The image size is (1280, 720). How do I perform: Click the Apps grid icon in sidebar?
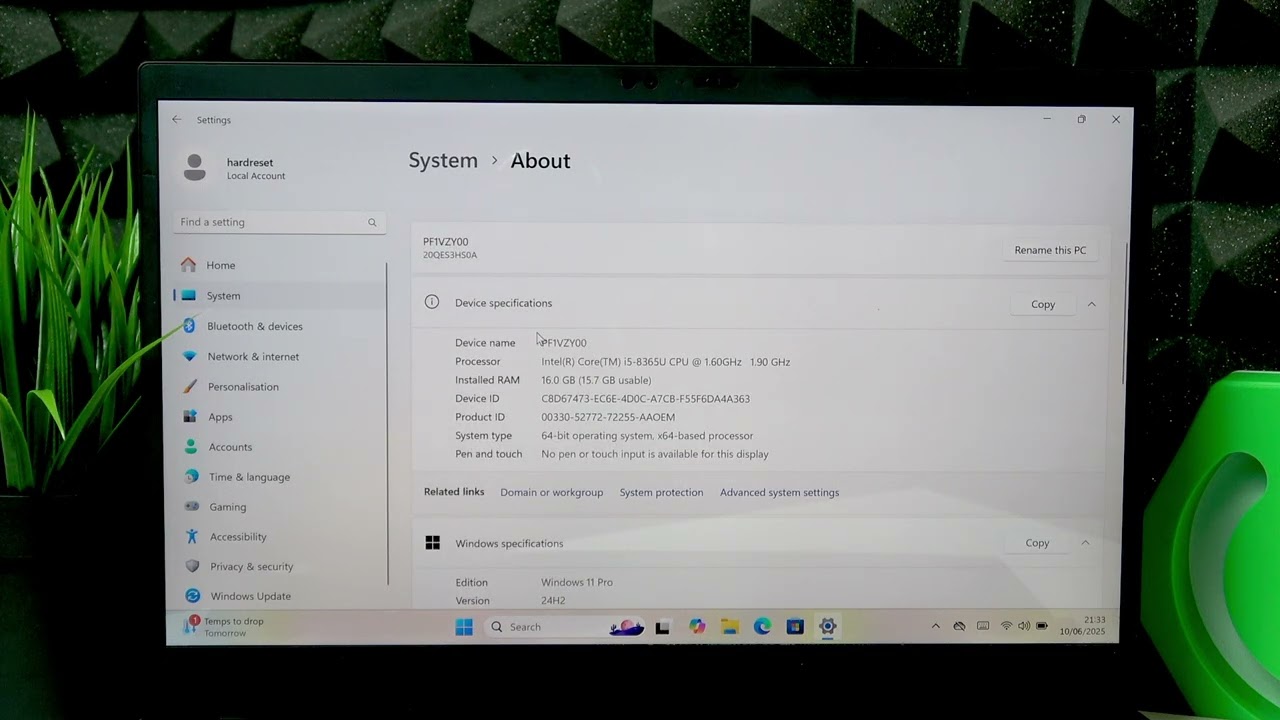[190, 416]
